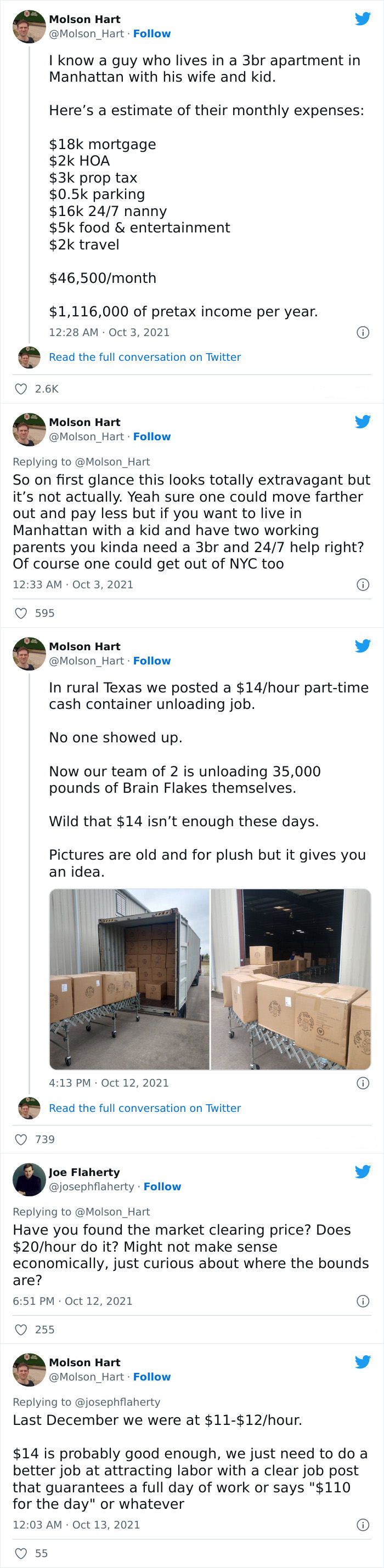This screenshot has height=1568, width=384.
Task: Click Follow next to Molson Hart's first tweet
Action: tap(152, 33)
